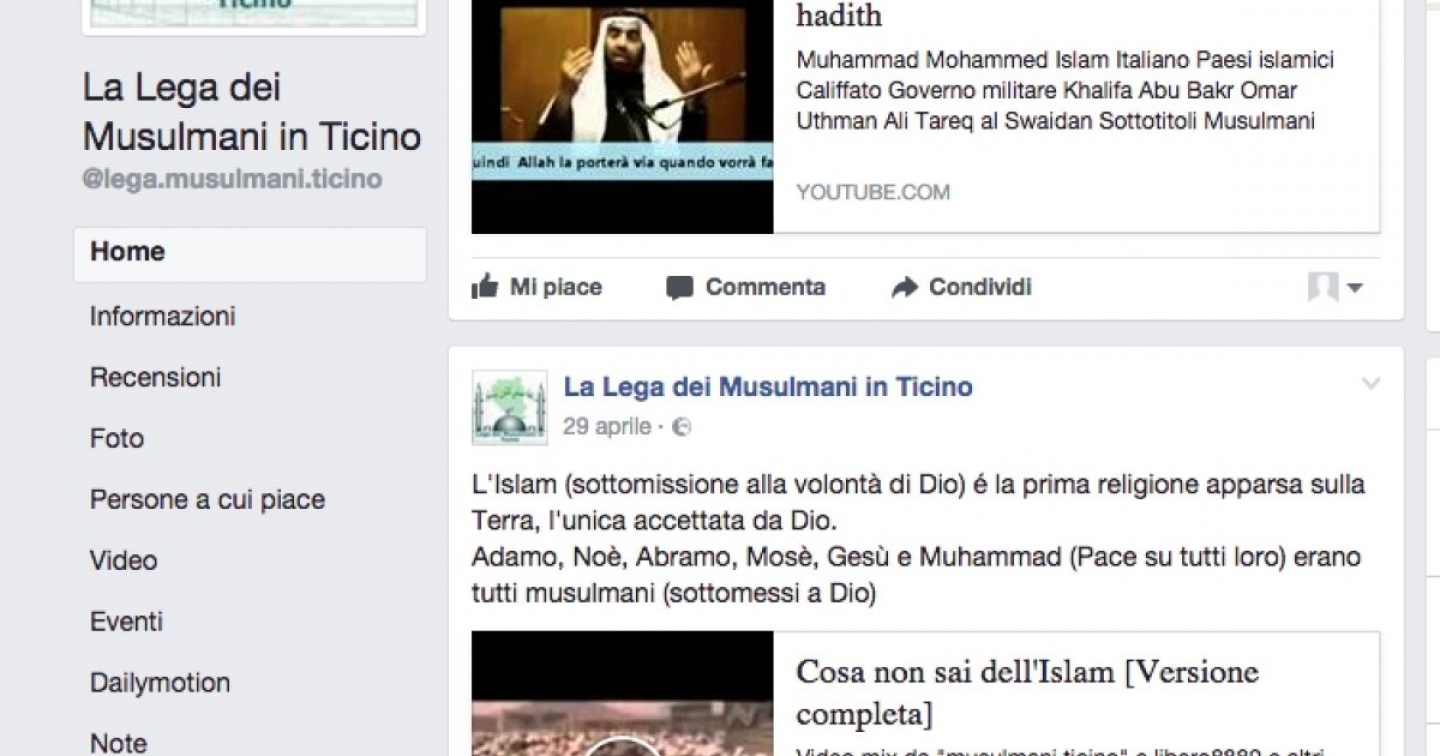1440x756 pixels.
Task: Click the Mi piace thumbs-up icon
Action: pyautogui.click(x=485, y=287)
